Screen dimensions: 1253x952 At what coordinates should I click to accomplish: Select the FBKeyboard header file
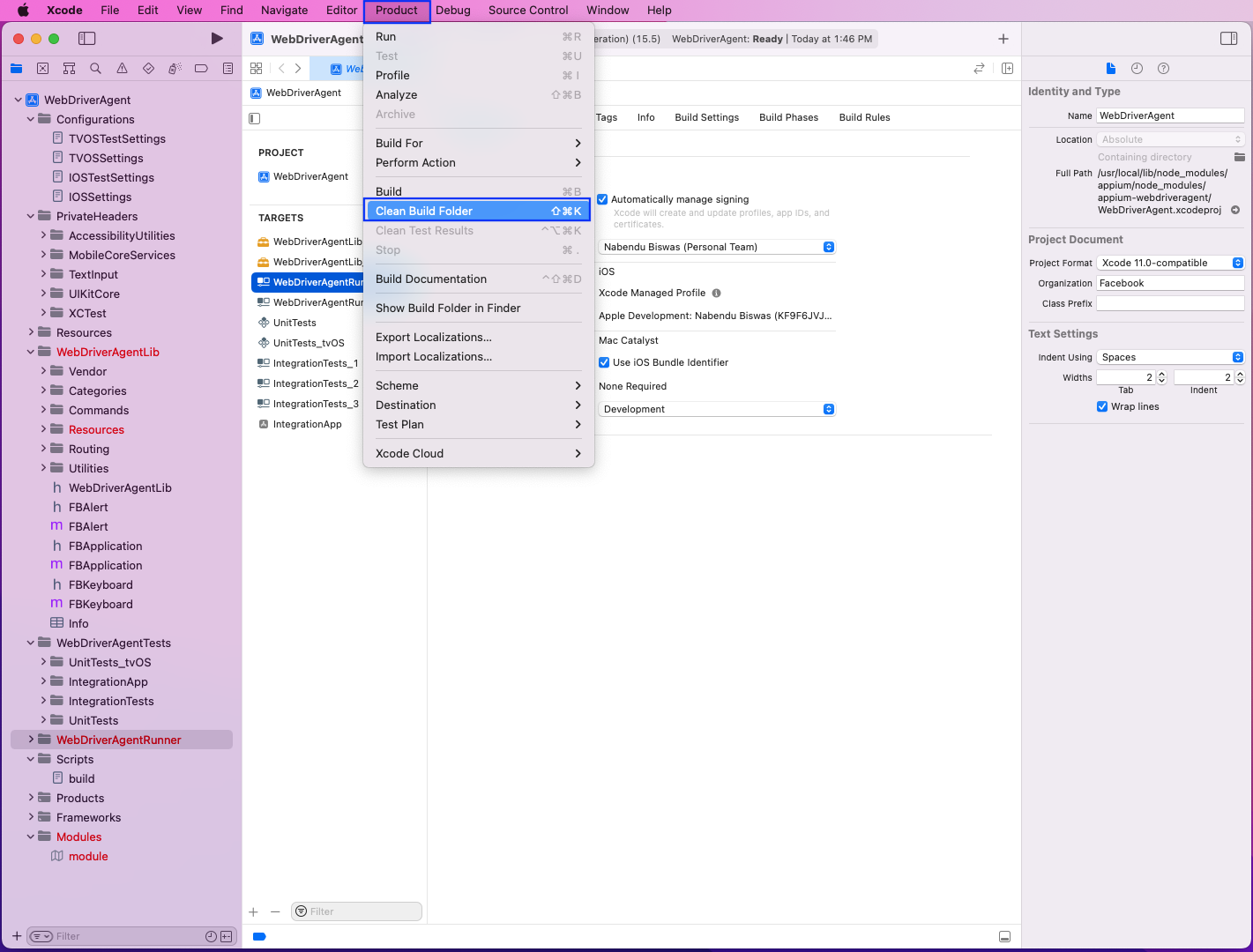tap(101, 584)
